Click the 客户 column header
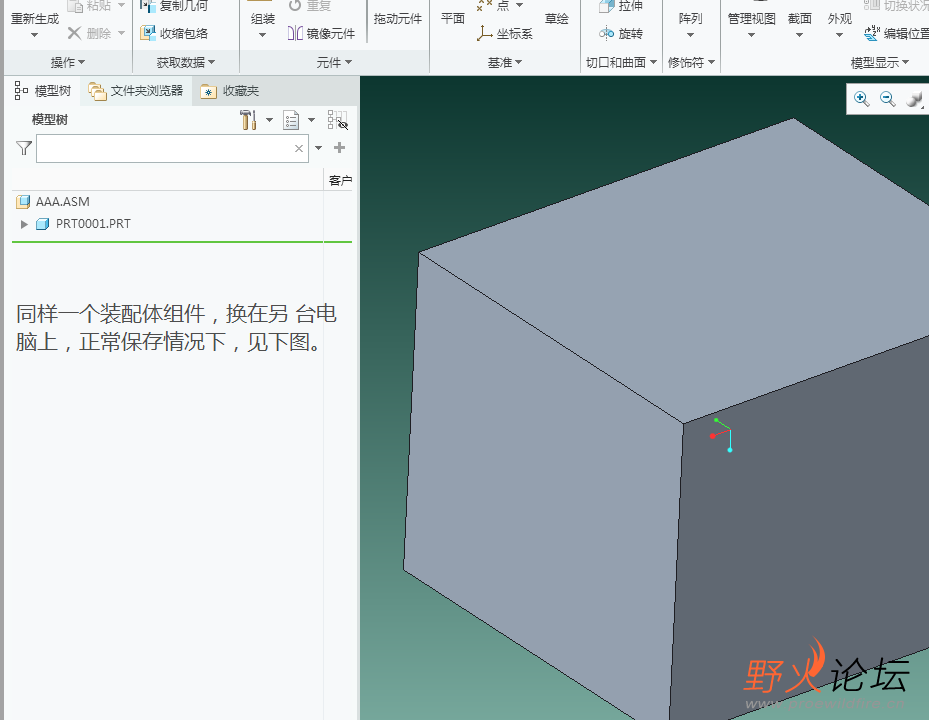The image size is (929, 720). click(x=340, y=180)
